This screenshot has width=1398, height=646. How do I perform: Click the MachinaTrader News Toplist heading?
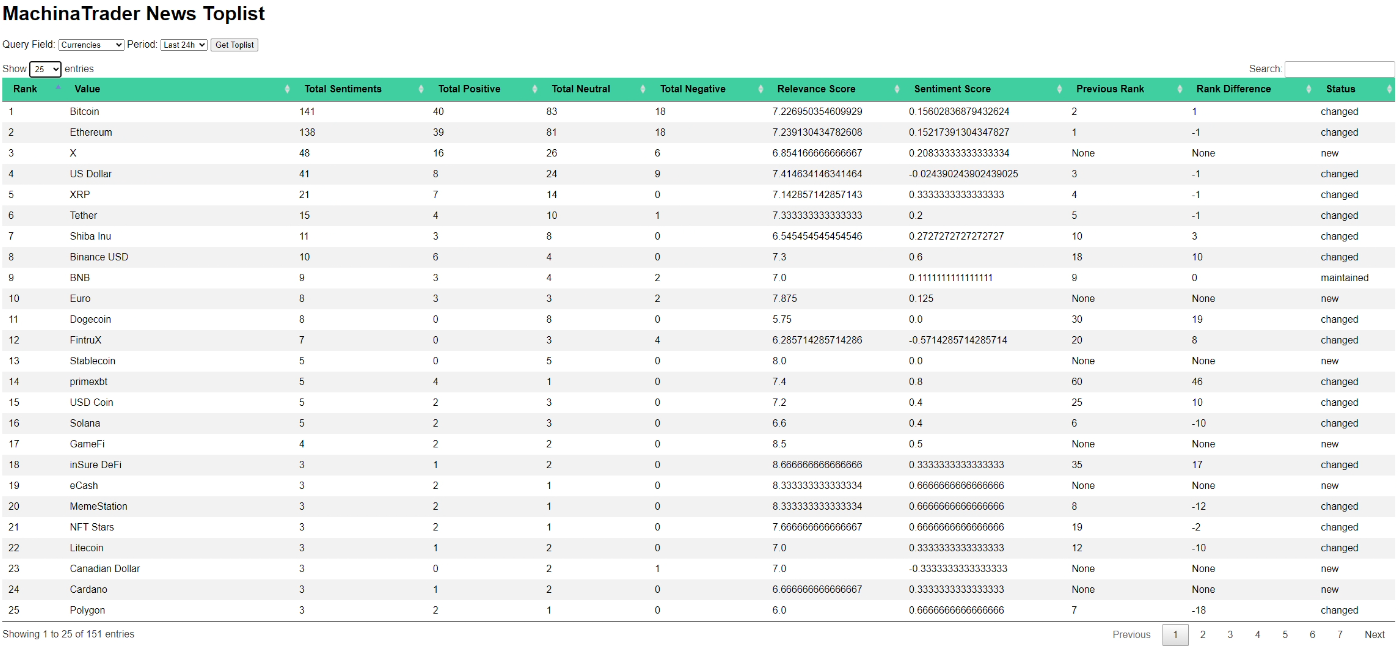click(133, 14)
